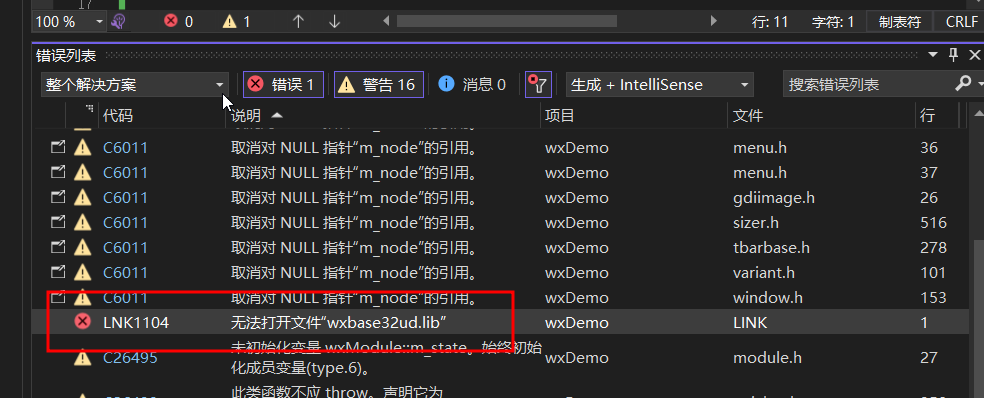The height and width of the screenshot is (398, 984).
Task: Click the CRLF line ending button
Action: point(961,22)
